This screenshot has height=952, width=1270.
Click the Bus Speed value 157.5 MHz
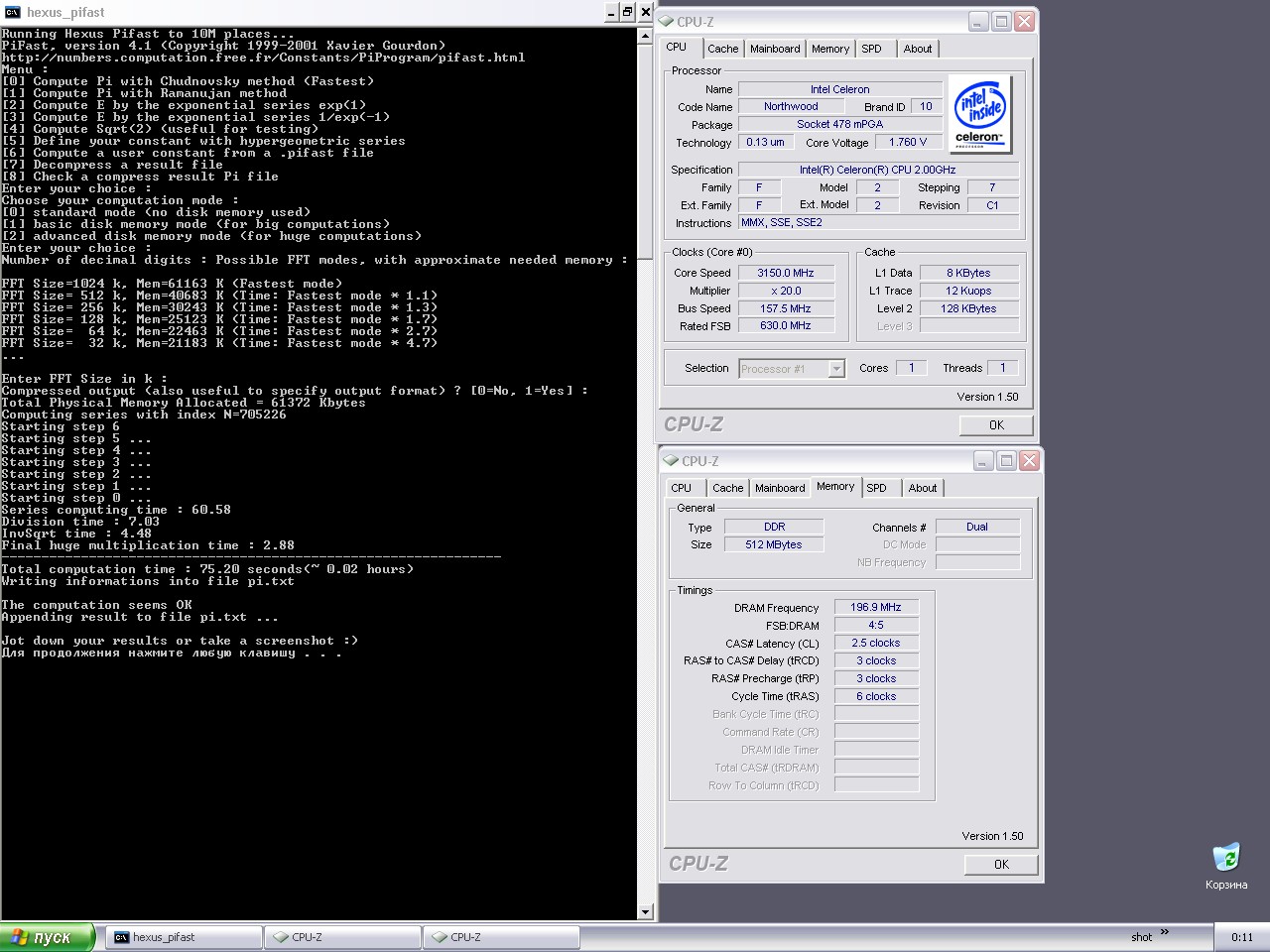point(786,308)
